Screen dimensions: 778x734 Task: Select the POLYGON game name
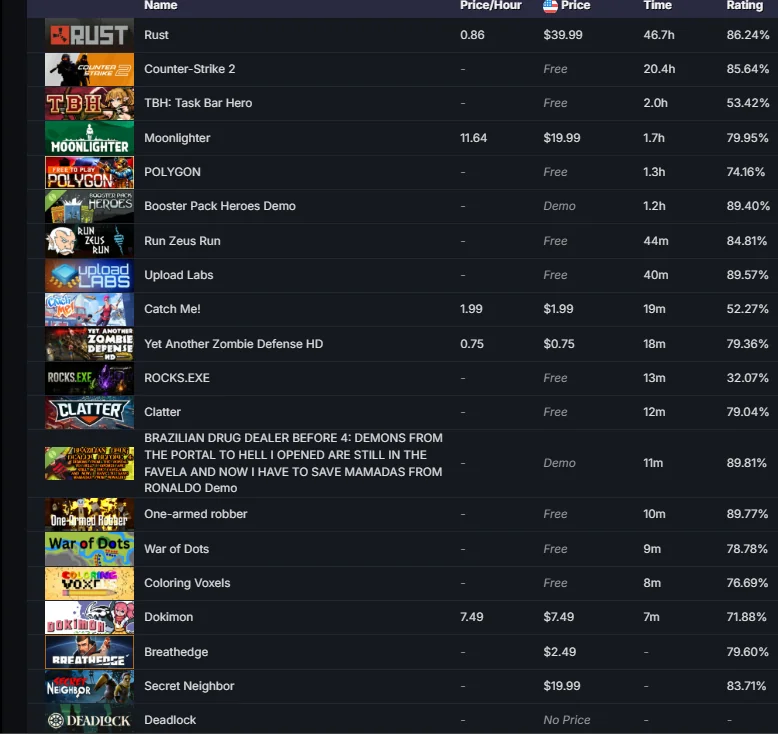[172, 172]
